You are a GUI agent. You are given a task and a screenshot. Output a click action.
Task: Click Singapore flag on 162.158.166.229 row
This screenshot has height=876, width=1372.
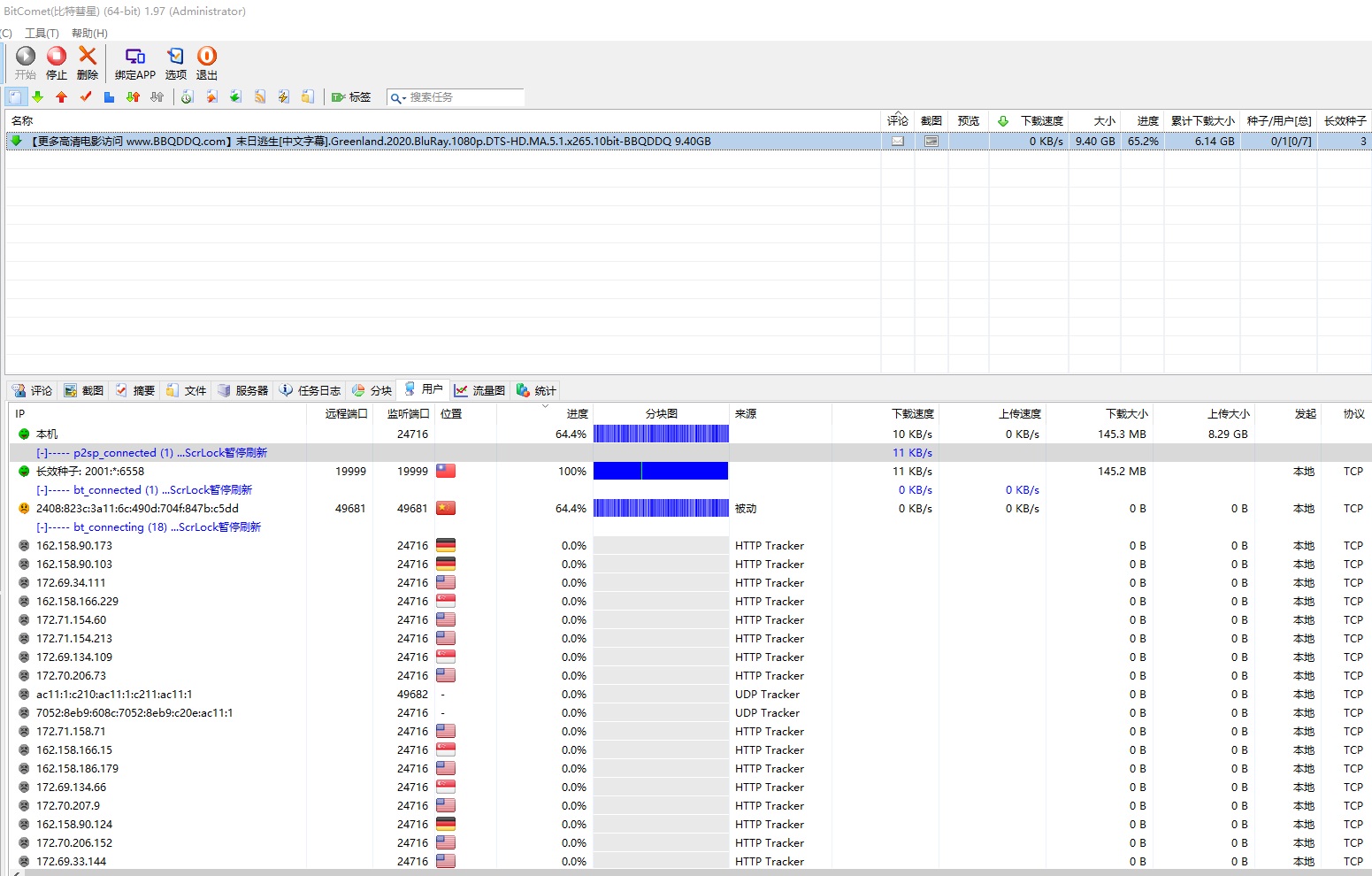pyautogui.click(x=446, y=601)
